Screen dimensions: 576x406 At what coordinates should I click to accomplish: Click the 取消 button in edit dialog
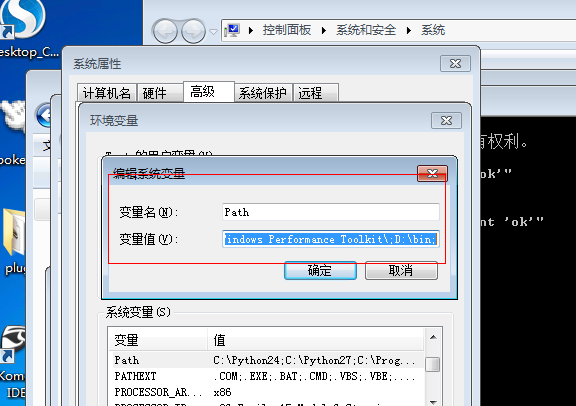tap(401, 270)
